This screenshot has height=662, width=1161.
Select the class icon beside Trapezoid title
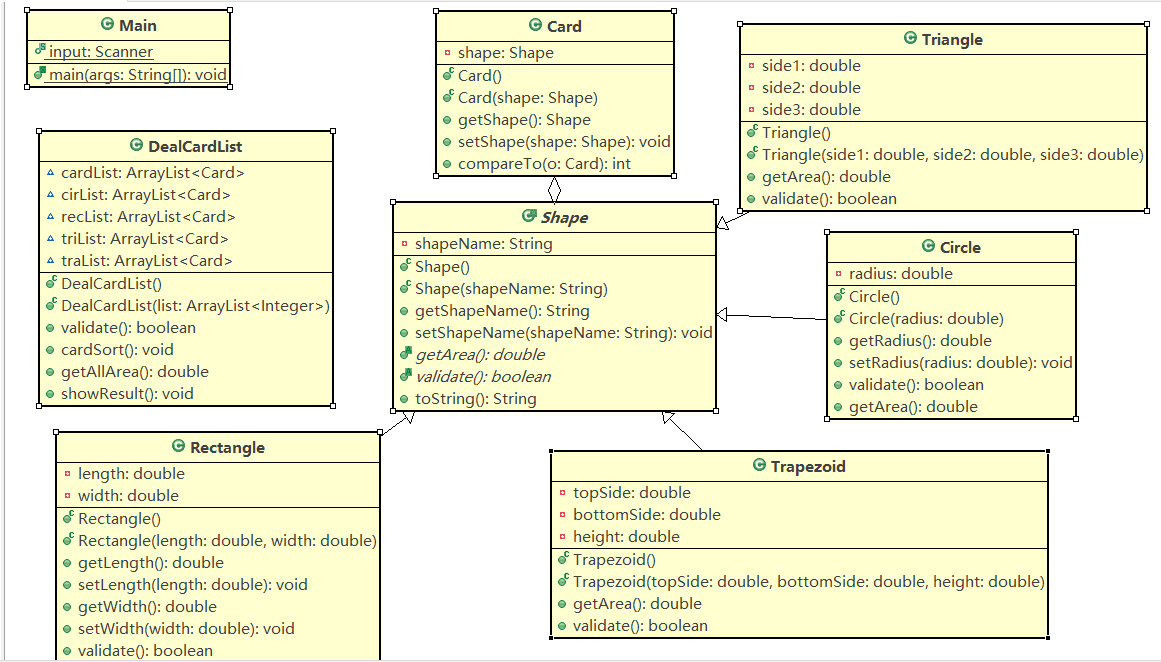759,465
